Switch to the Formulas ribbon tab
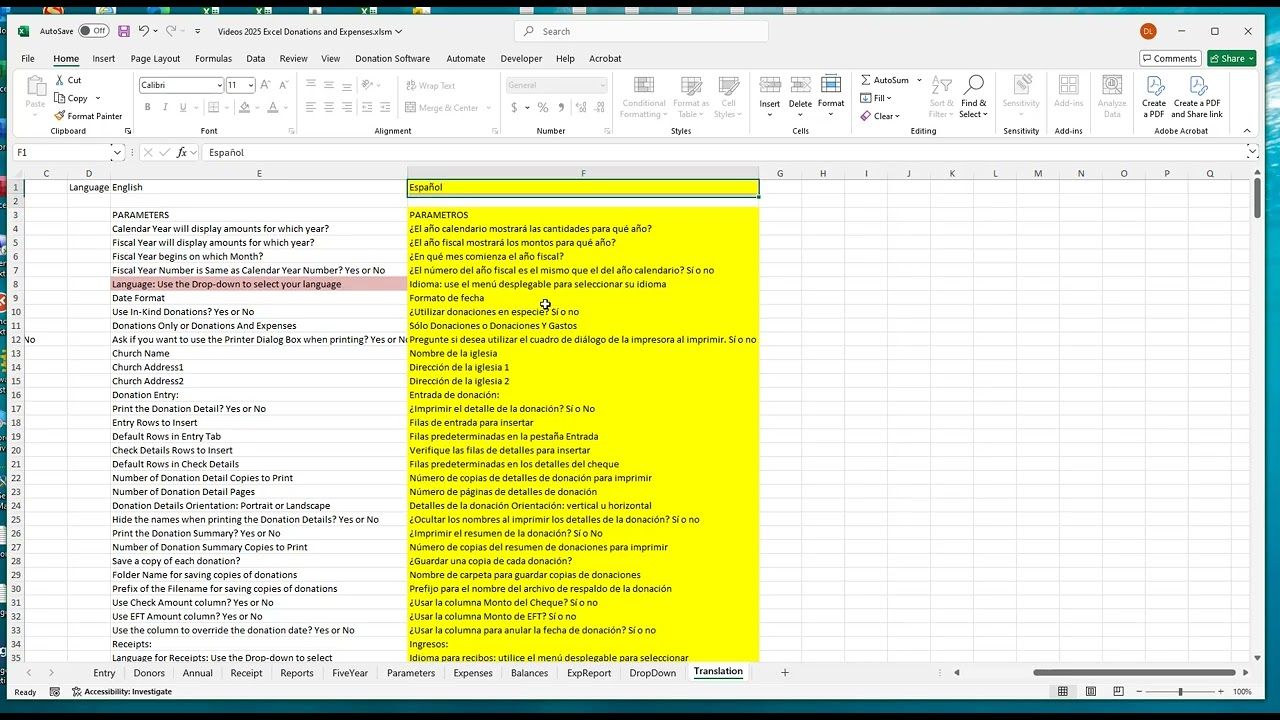 click(x=213, y=59)
